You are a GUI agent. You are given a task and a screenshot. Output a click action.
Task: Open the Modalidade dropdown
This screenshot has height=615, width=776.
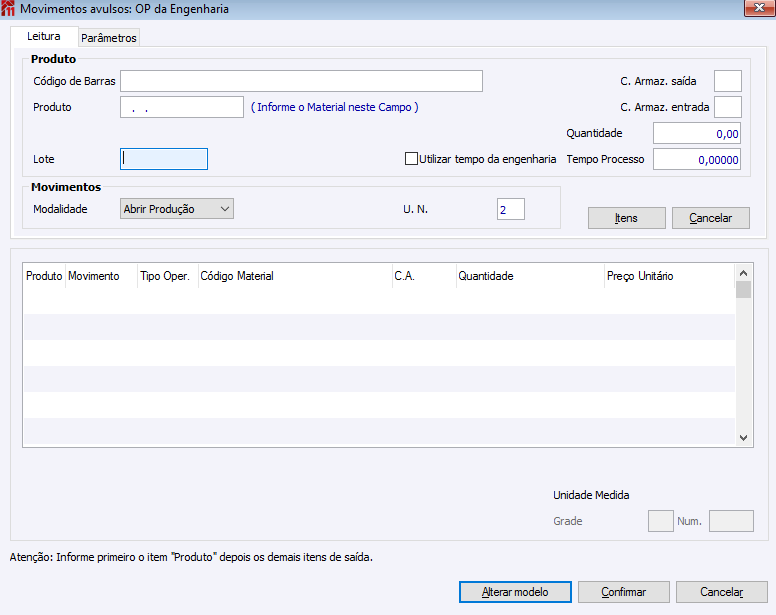[177, 209]
